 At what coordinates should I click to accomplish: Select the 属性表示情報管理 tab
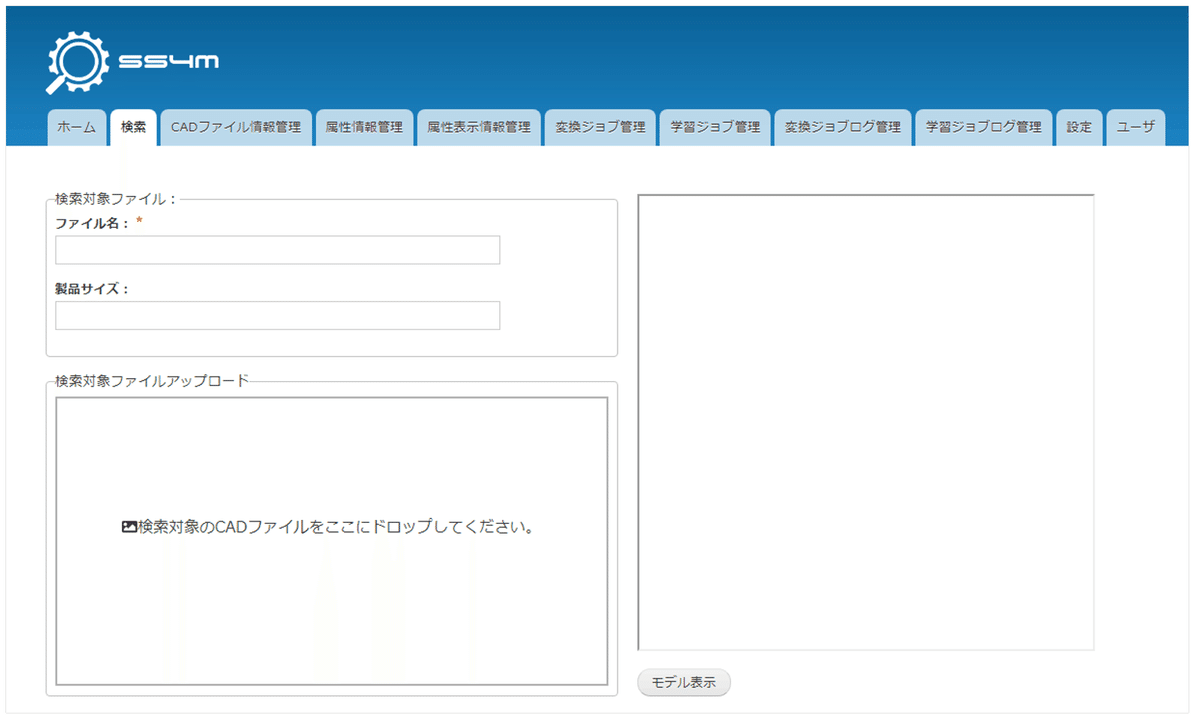[x=478, y=127]
